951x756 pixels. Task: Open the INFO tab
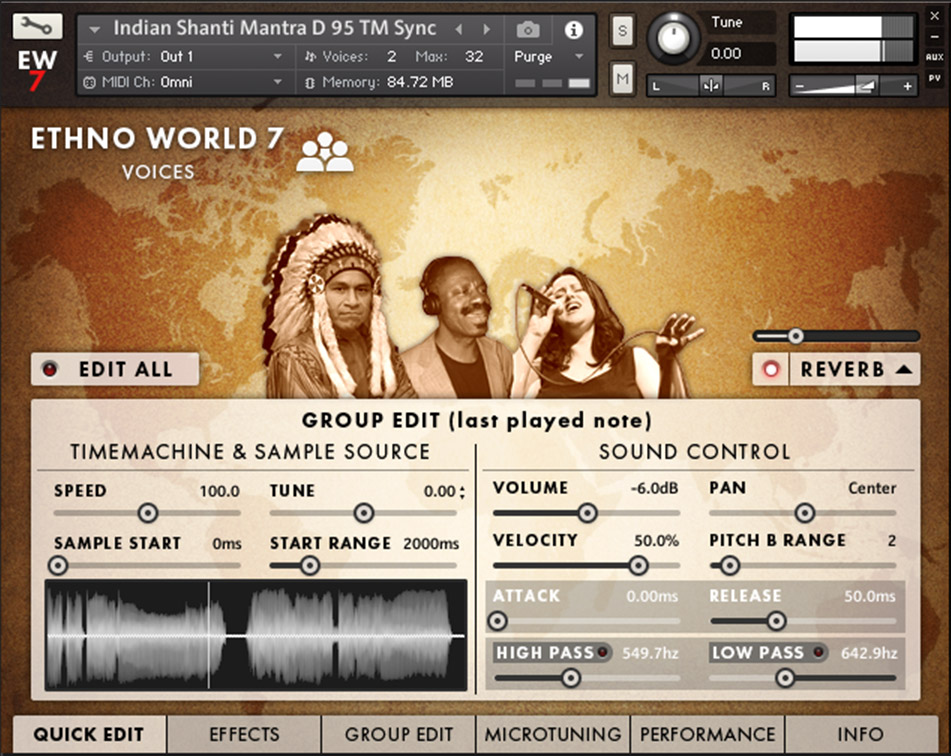[861, 734]
